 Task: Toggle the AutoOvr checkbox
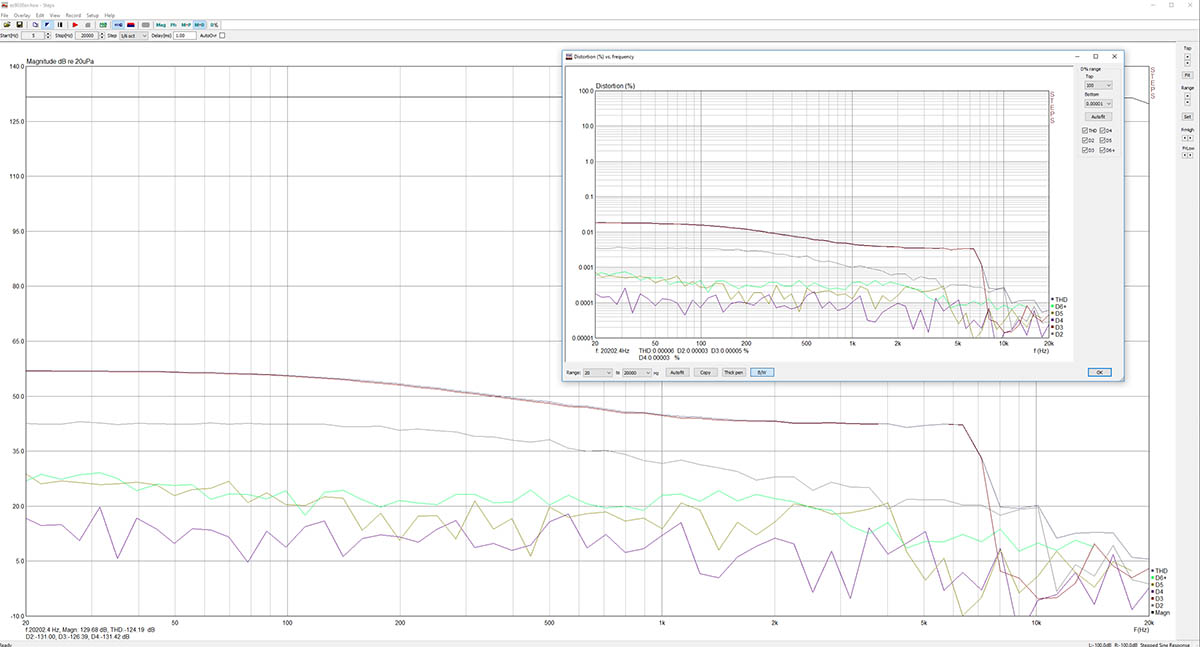click(222, 36)
